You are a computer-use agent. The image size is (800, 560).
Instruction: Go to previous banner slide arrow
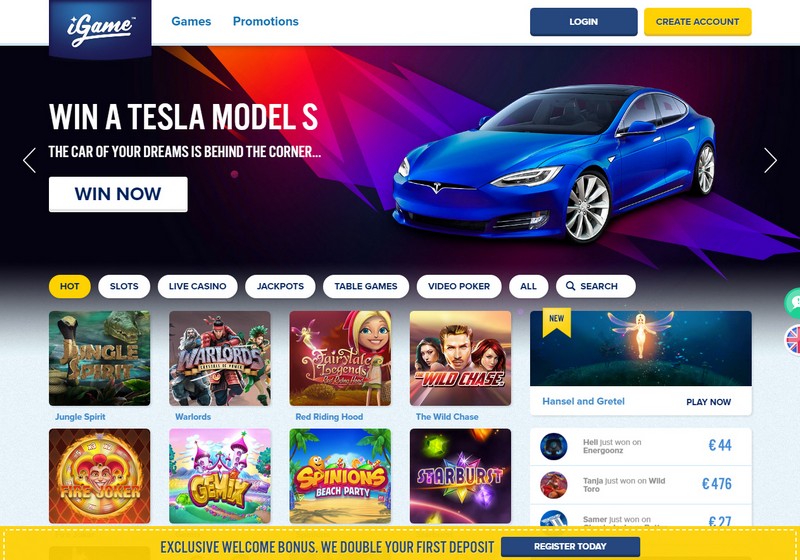point(30,161)
